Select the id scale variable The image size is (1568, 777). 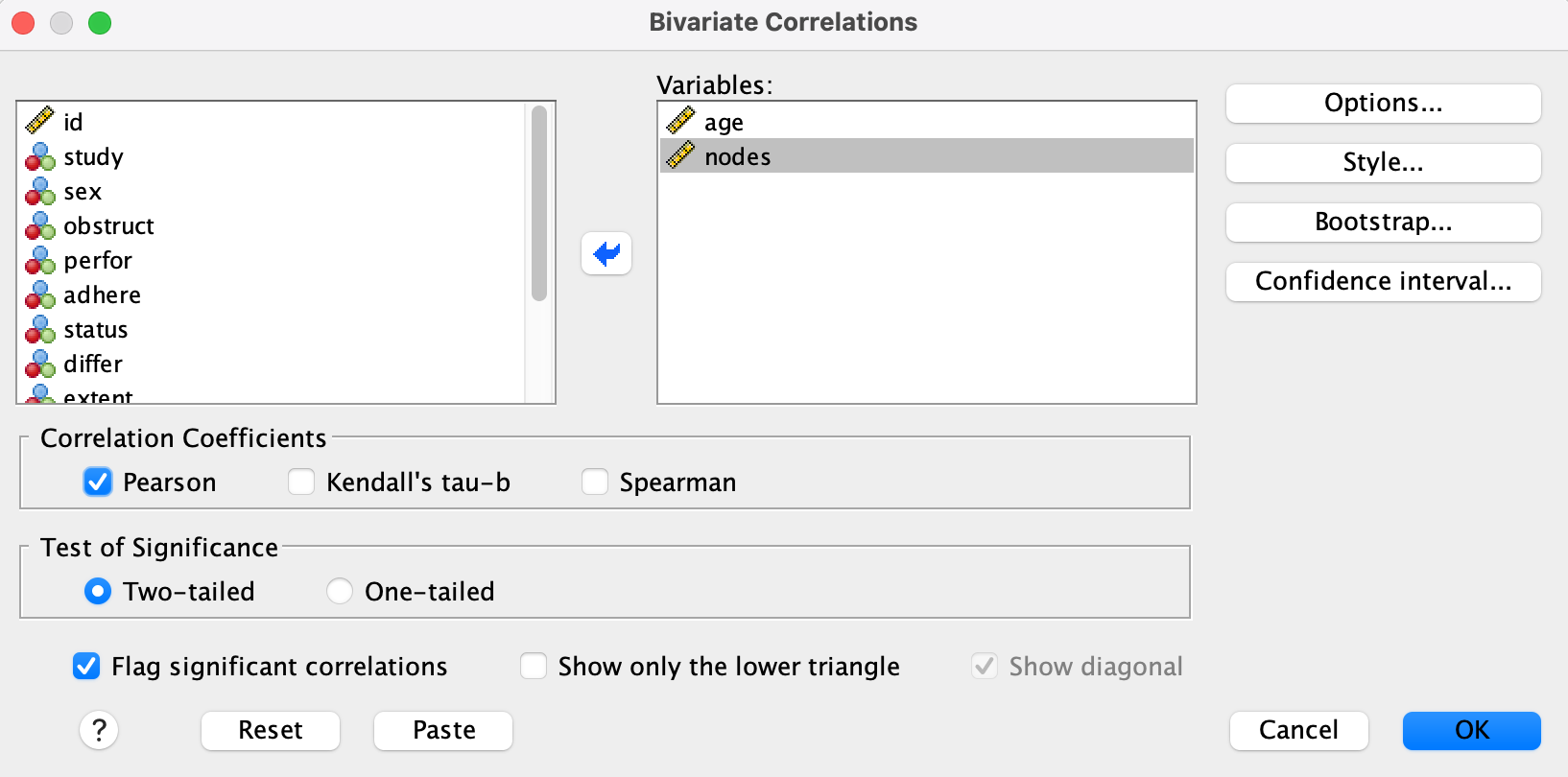click(73, 122)
